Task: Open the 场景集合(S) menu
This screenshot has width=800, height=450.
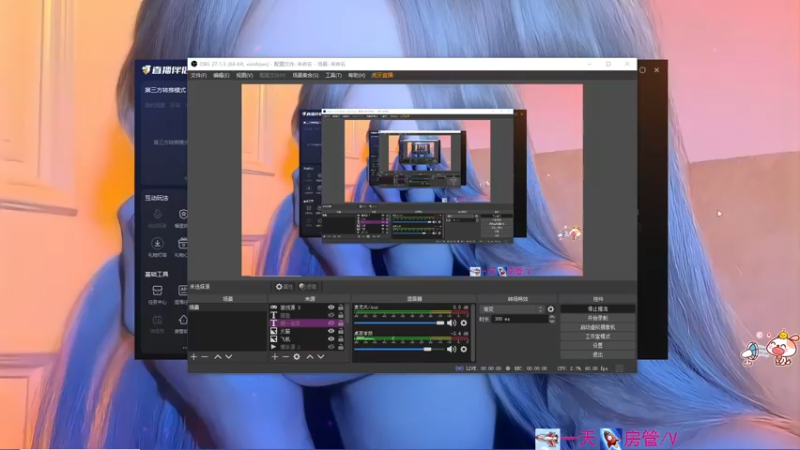Action: coord(306,76)
